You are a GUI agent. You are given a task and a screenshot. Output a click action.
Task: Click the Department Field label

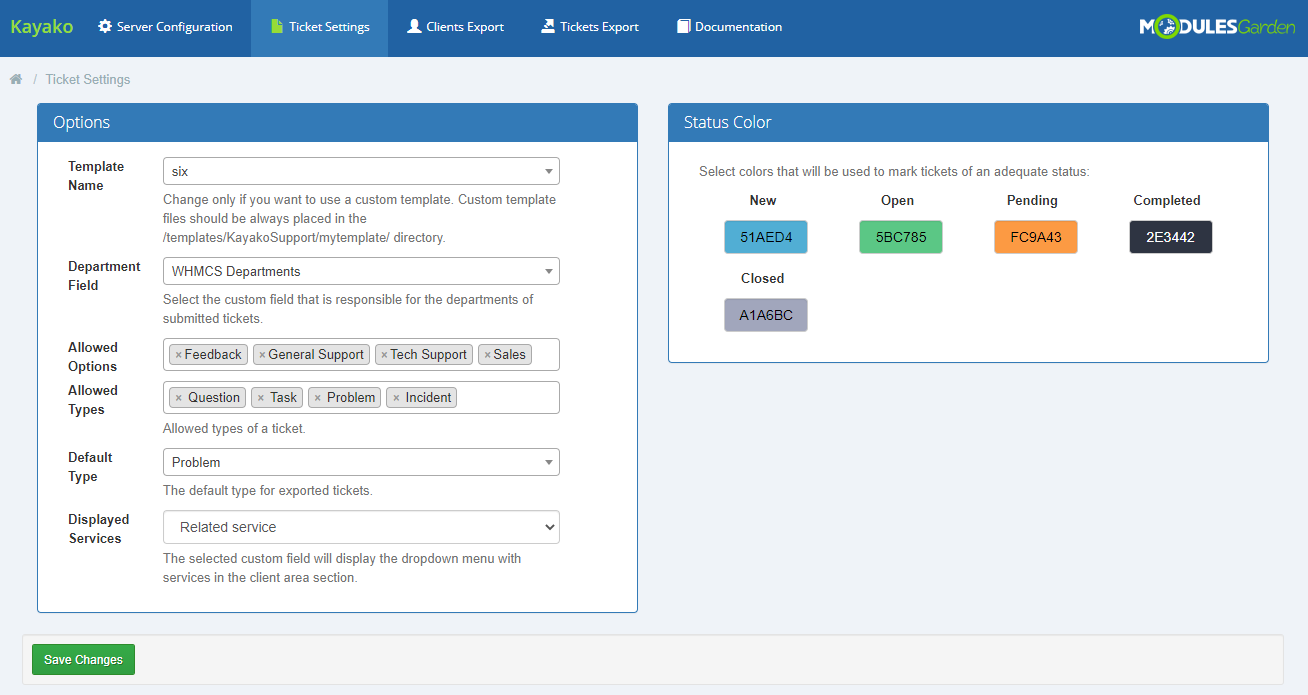pos(104,276)
